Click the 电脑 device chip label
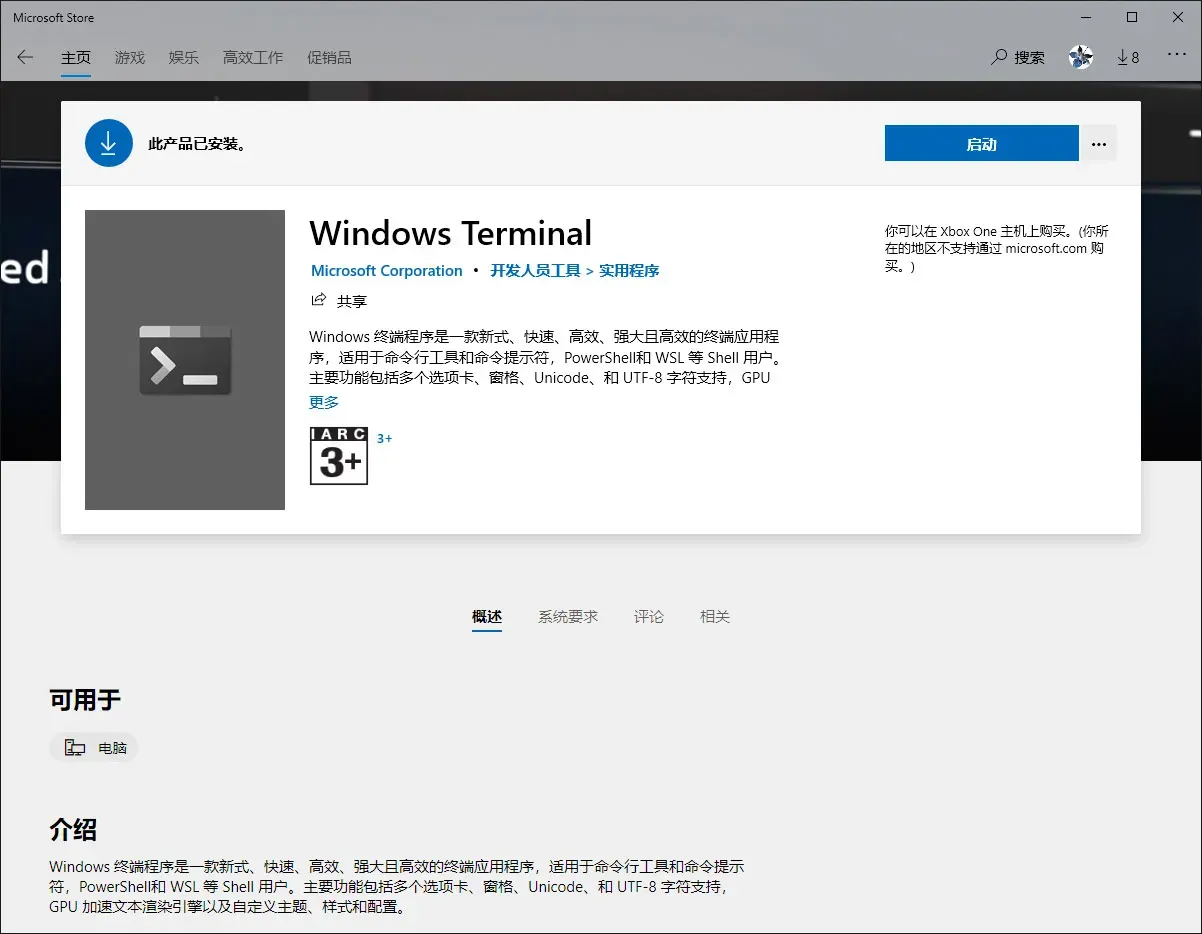1202x934 pixels. coord(113,747)
